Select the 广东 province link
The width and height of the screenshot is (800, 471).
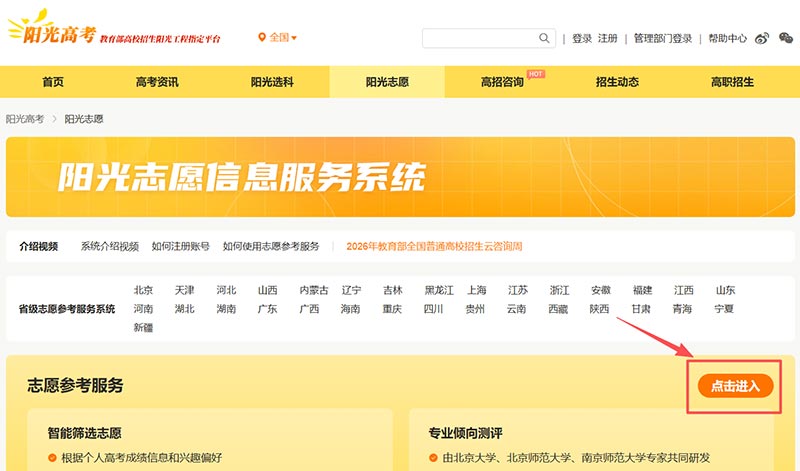[x=267, y=309]
